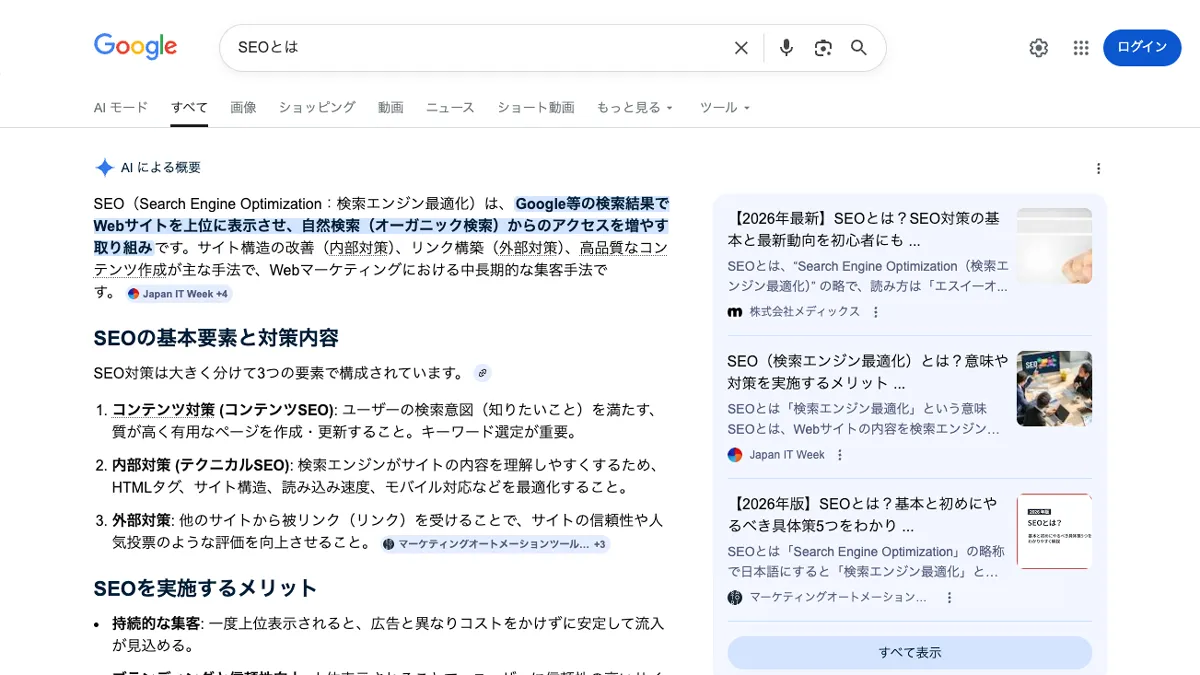Click the すべて表示 button
The height and width of the screenshot is (675, 1200).
(910, 653)
